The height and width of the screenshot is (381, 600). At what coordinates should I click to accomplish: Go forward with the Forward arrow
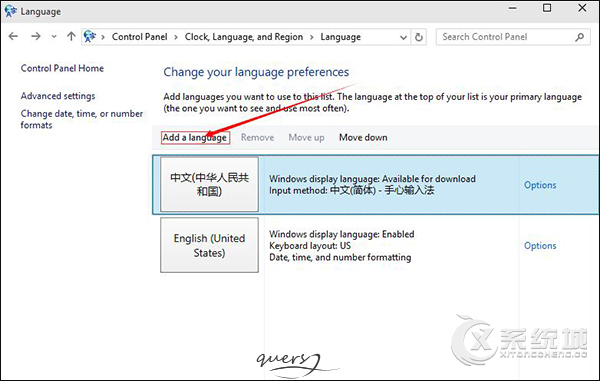(36, 36)
